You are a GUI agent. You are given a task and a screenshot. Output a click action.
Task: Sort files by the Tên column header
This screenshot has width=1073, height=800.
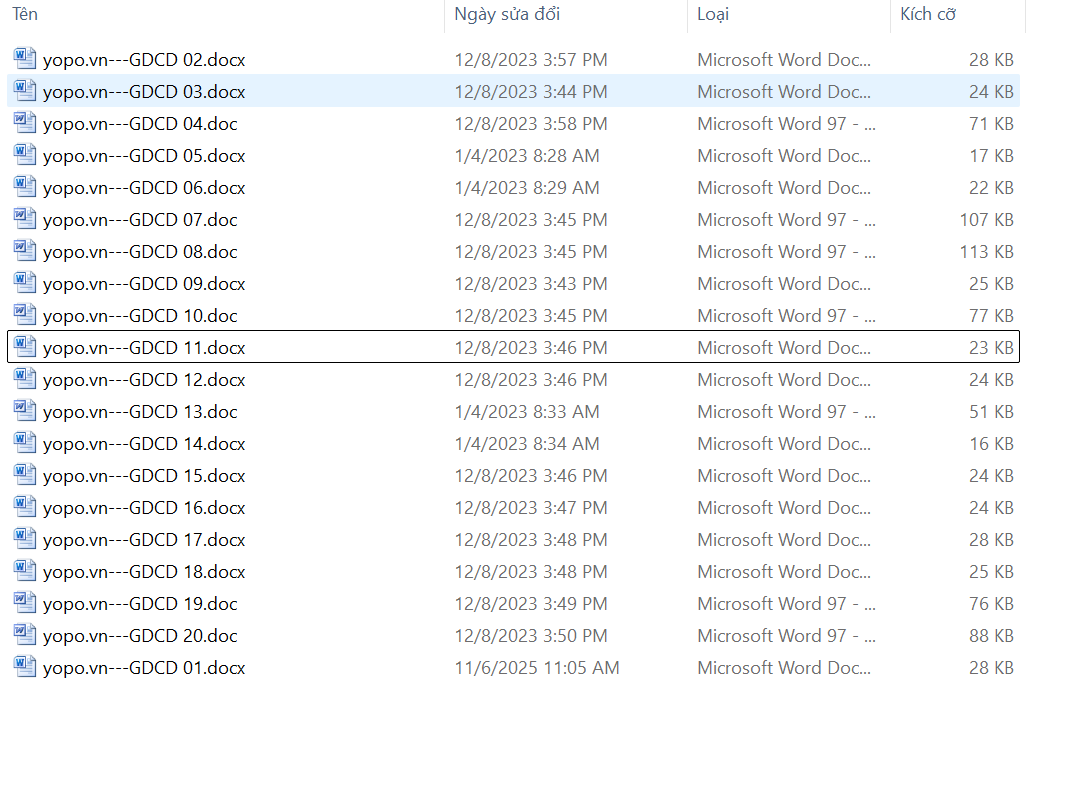click(x=25, y=14)
